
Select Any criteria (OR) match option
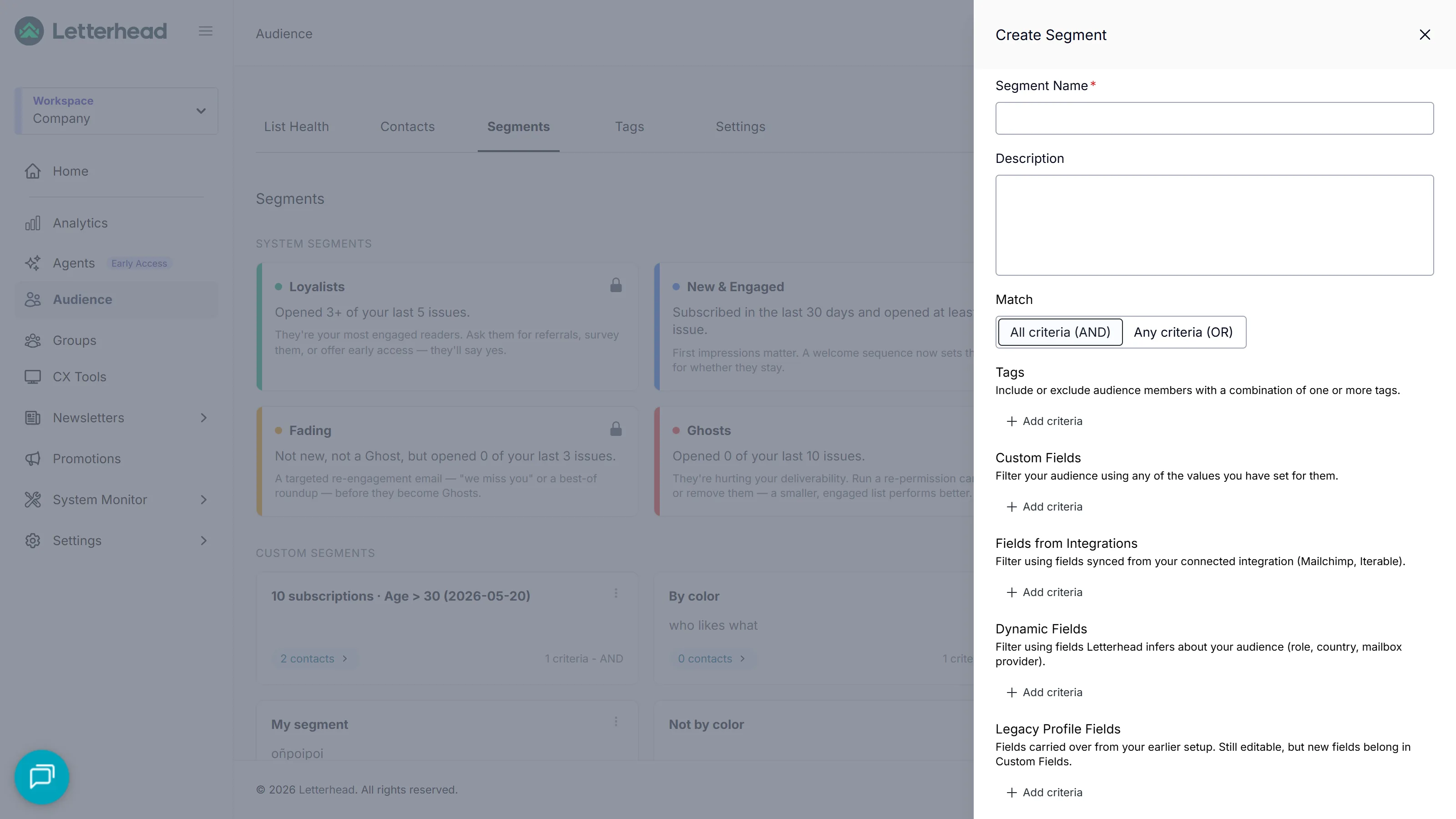tap(1183, 332)
